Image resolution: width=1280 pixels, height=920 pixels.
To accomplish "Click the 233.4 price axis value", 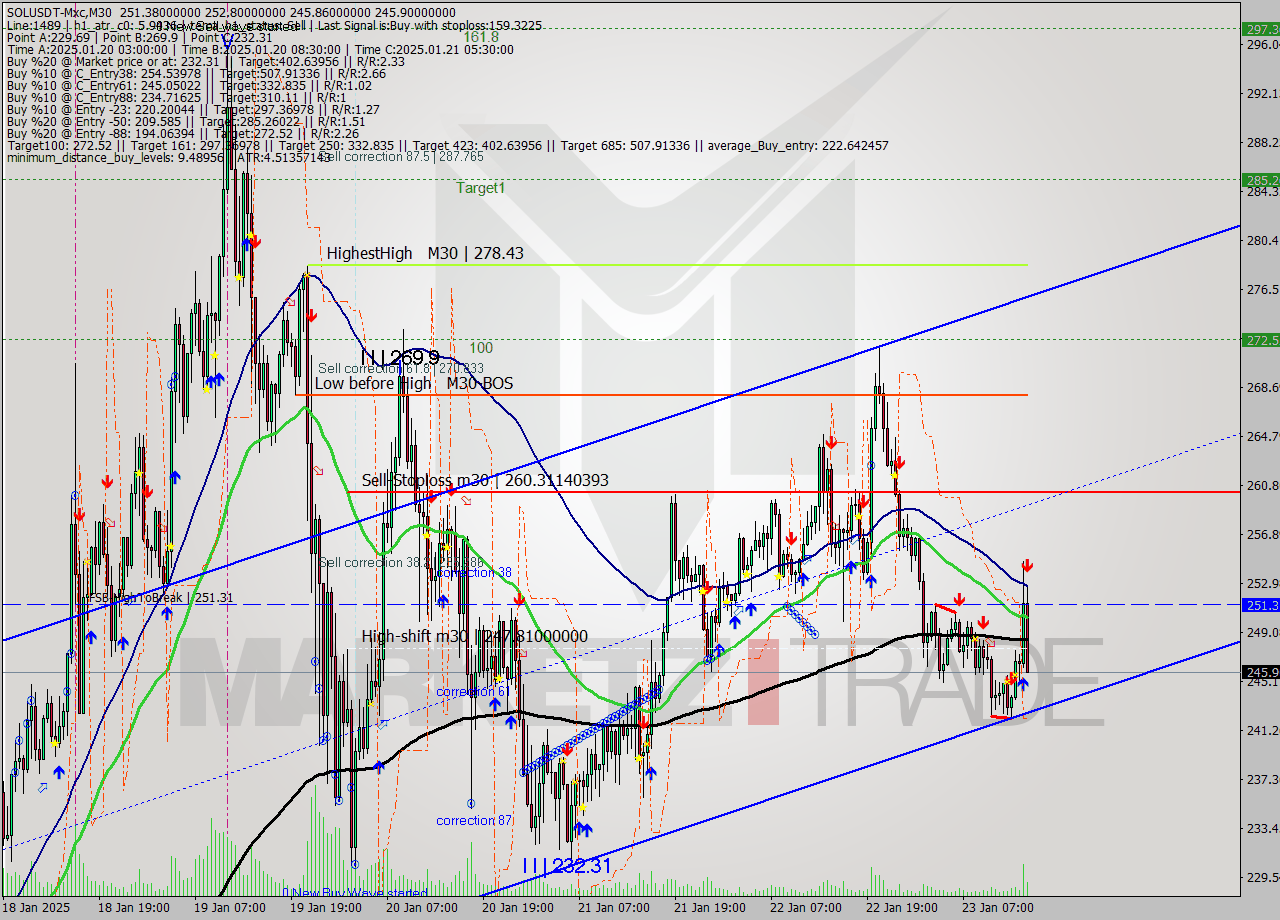I will click(x=1262, y=828).
